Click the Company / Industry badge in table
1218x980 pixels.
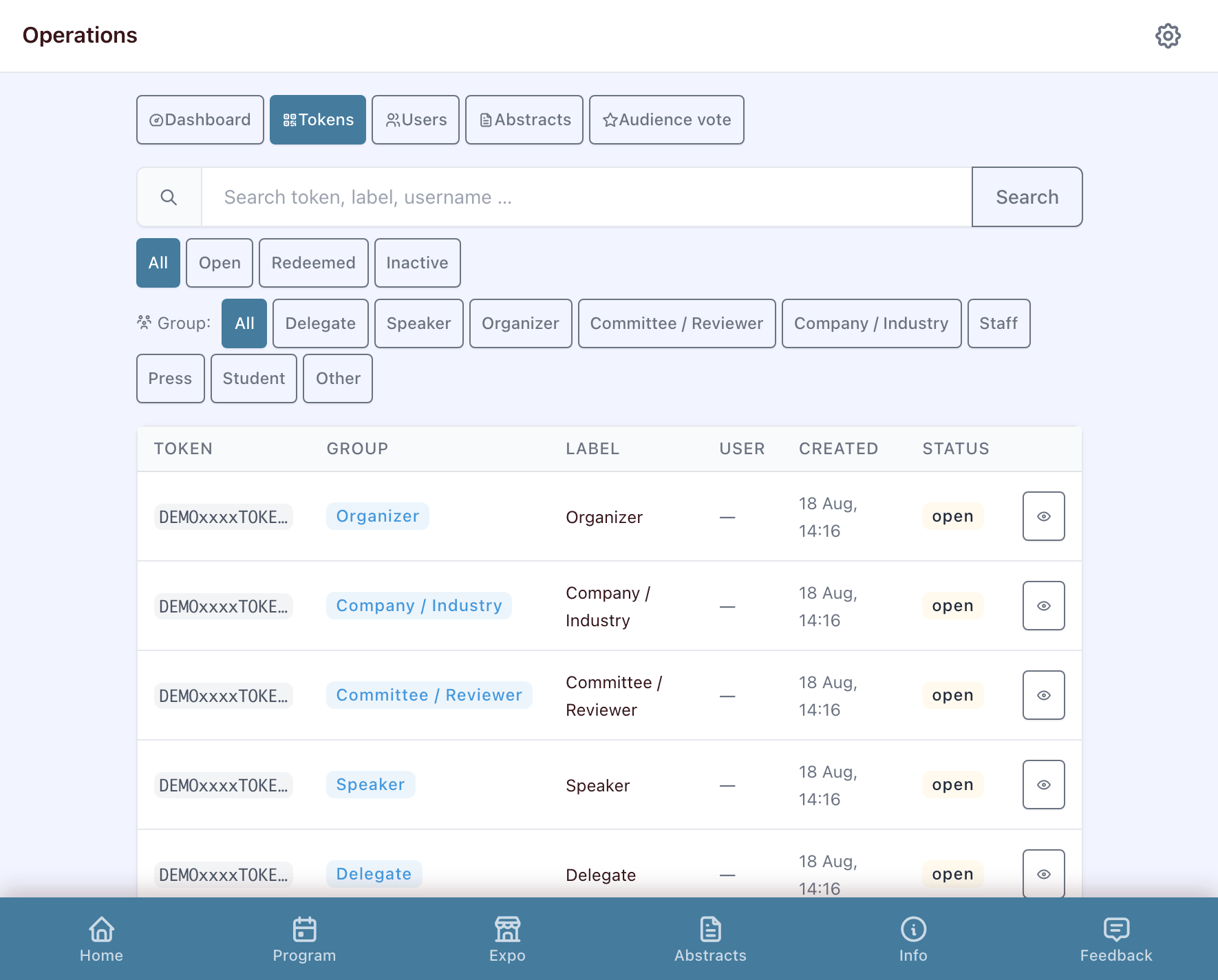click(419, 606)
